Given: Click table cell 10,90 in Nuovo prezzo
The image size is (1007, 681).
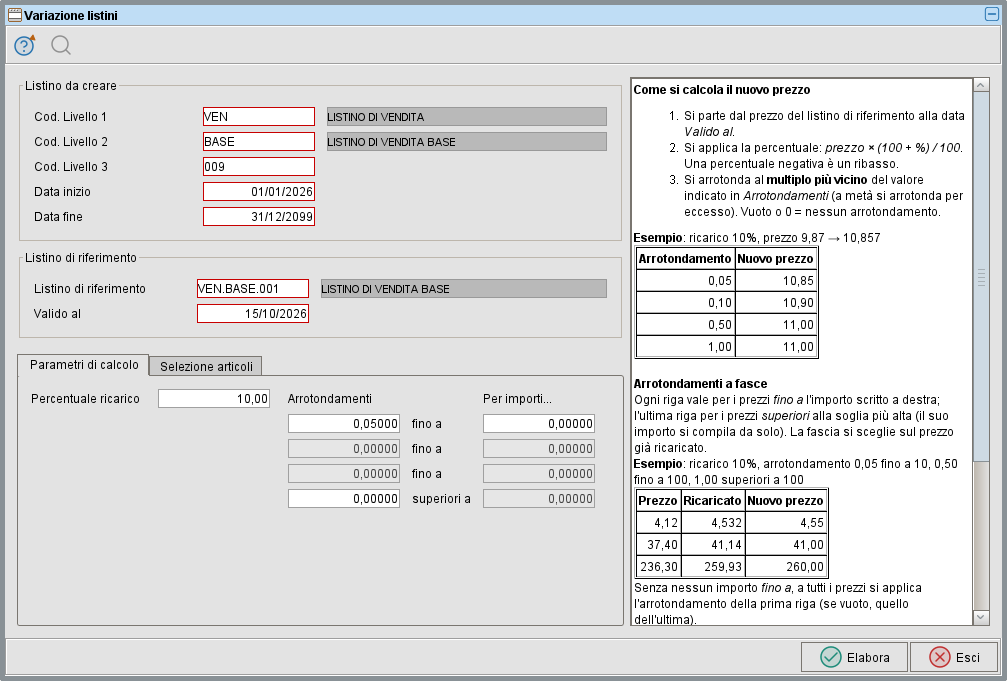Looking at the screenshot, I should point(776,303).
